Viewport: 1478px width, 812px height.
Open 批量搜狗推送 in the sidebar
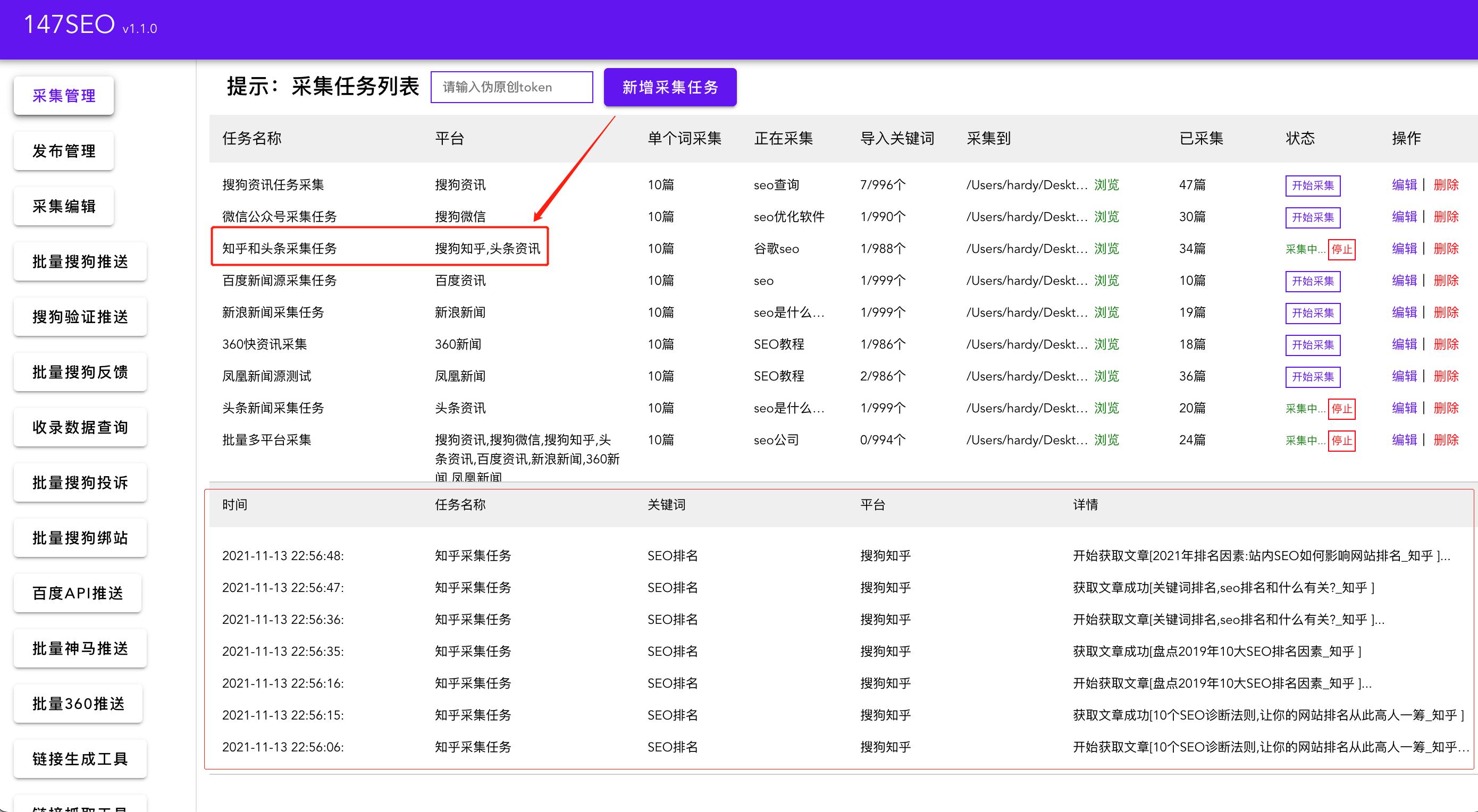point(80,261)
